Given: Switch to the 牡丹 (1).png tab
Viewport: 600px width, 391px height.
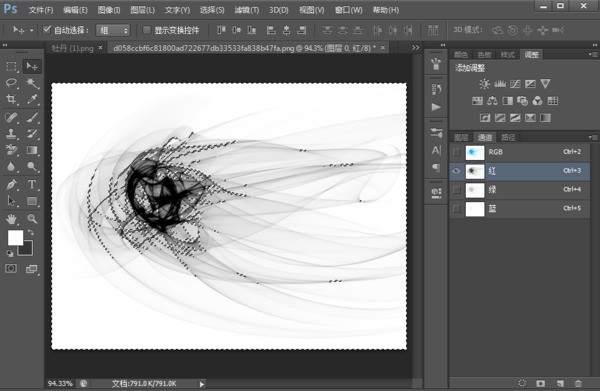Looking at the screenshot, I should [x=73, y=48].
